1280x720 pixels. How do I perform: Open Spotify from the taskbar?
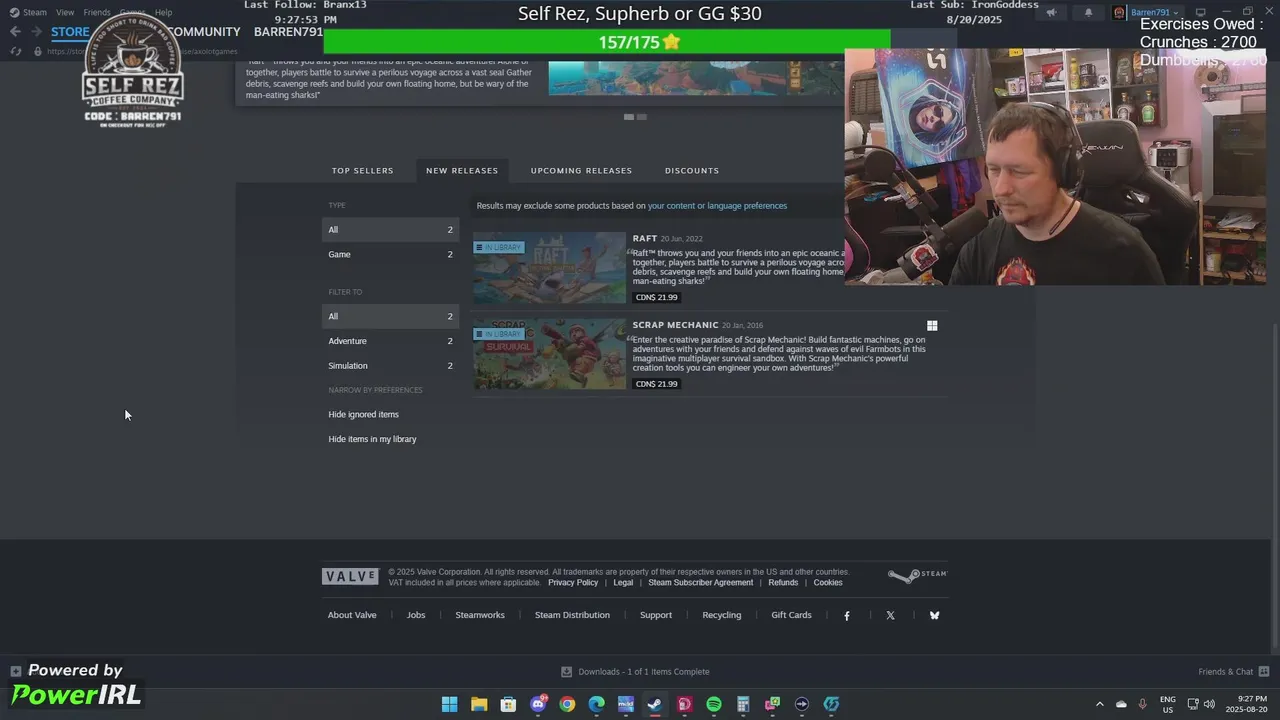click(714, 704)
